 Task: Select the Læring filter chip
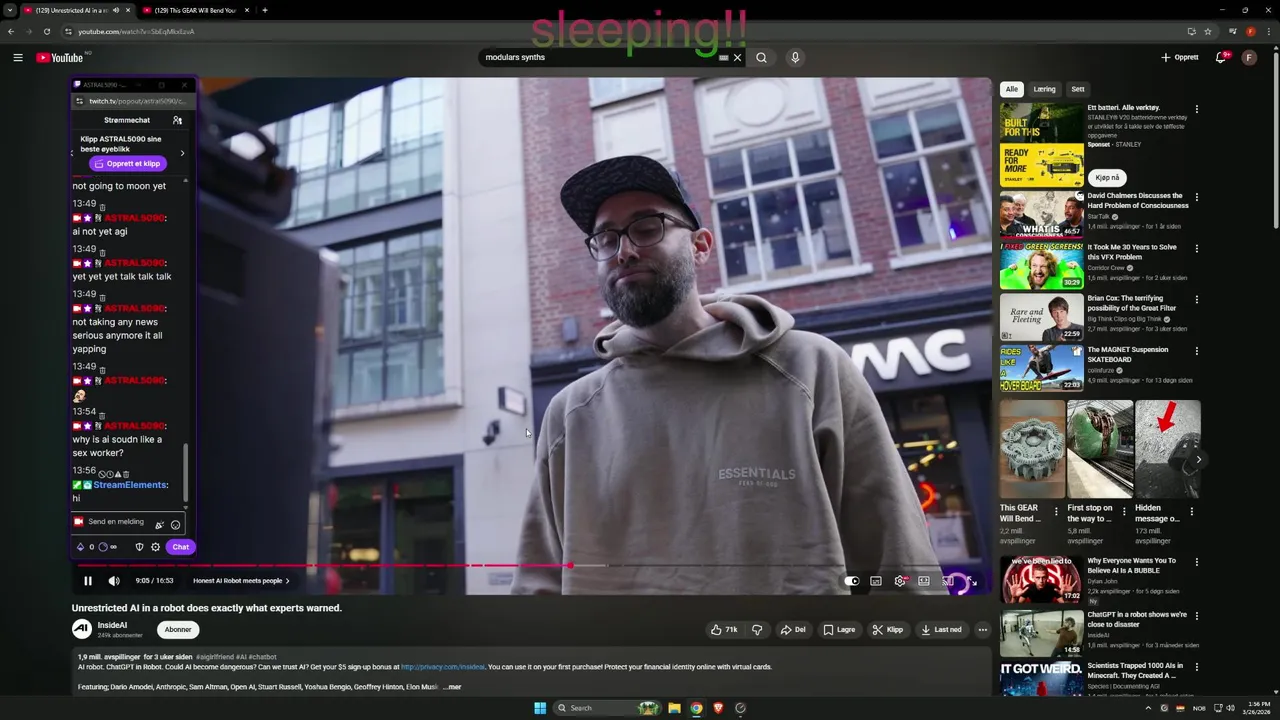coord(1044,89)
